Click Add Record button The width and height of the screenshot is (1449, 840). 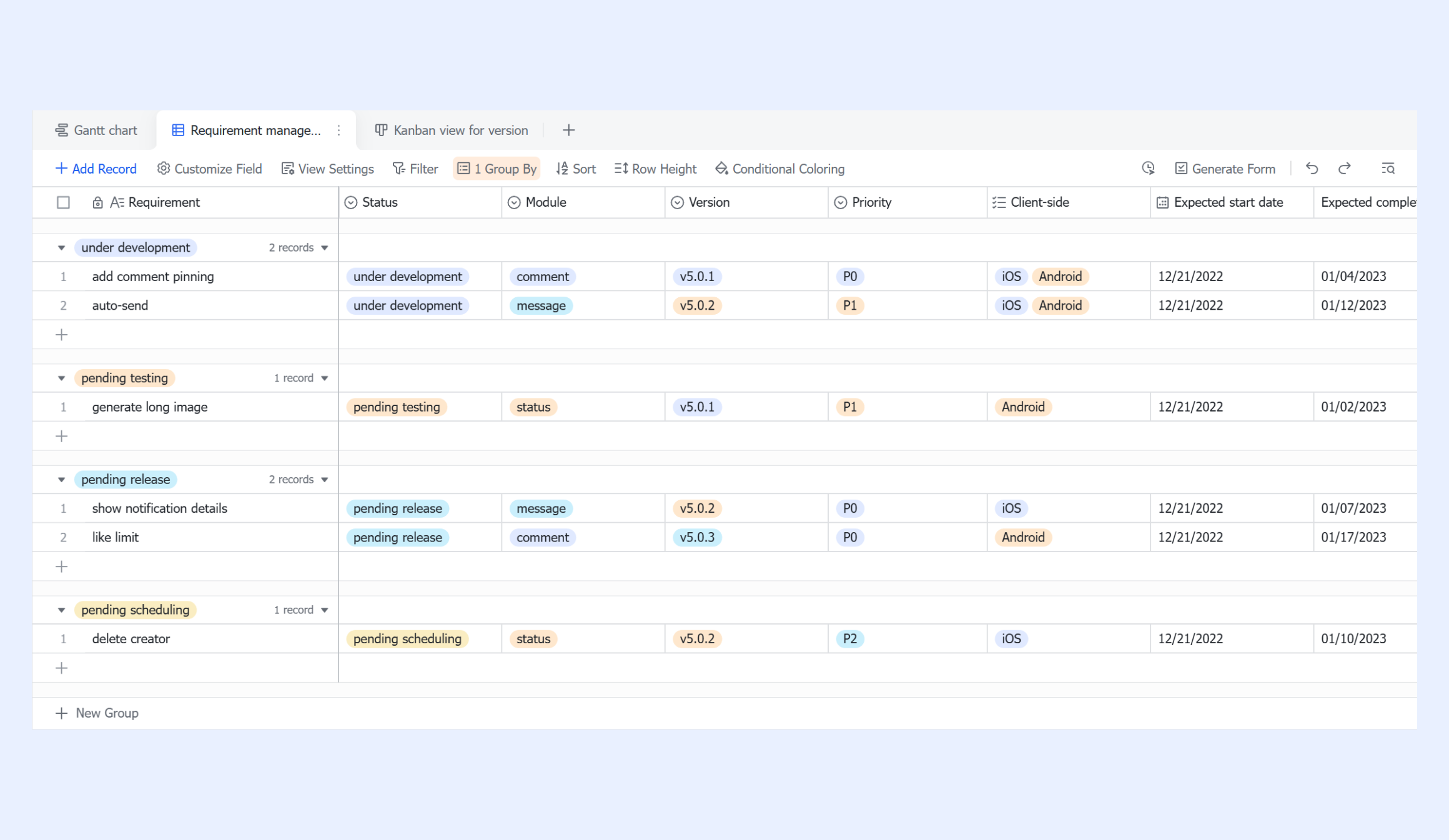click(96, 169)
